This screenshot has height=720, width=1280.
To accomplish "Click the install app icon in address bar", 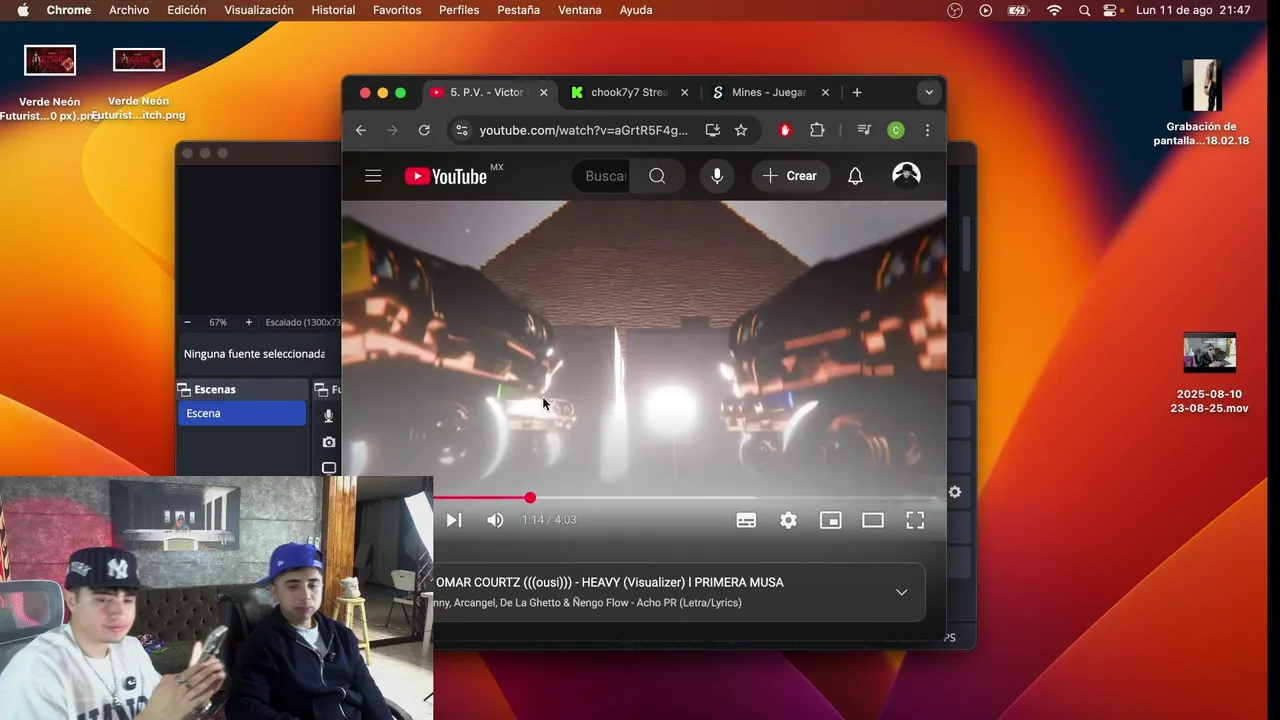I will pos(712,130).
